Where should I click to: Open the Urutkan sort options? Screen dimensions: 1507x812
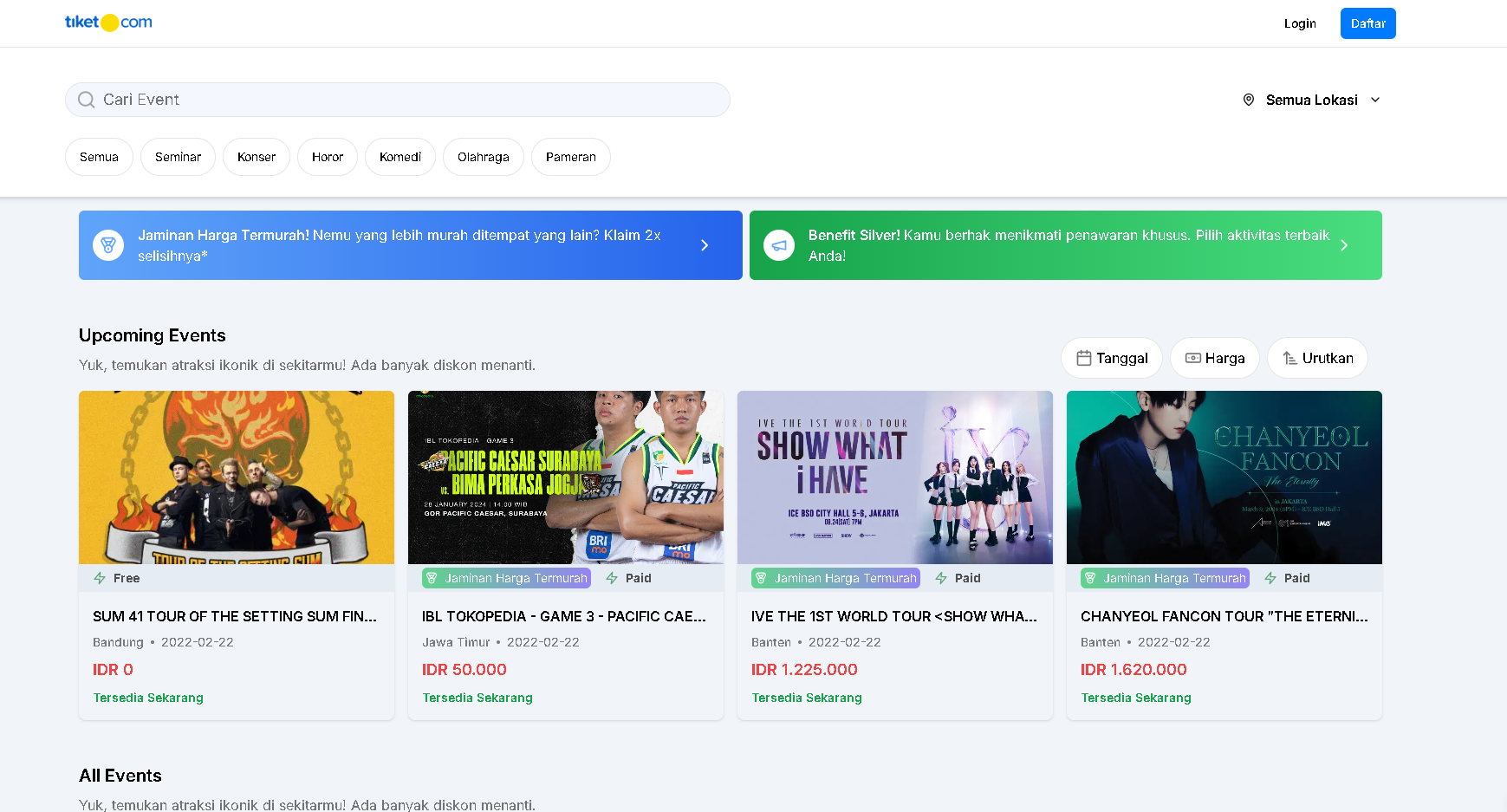(x=1317, y=358)
